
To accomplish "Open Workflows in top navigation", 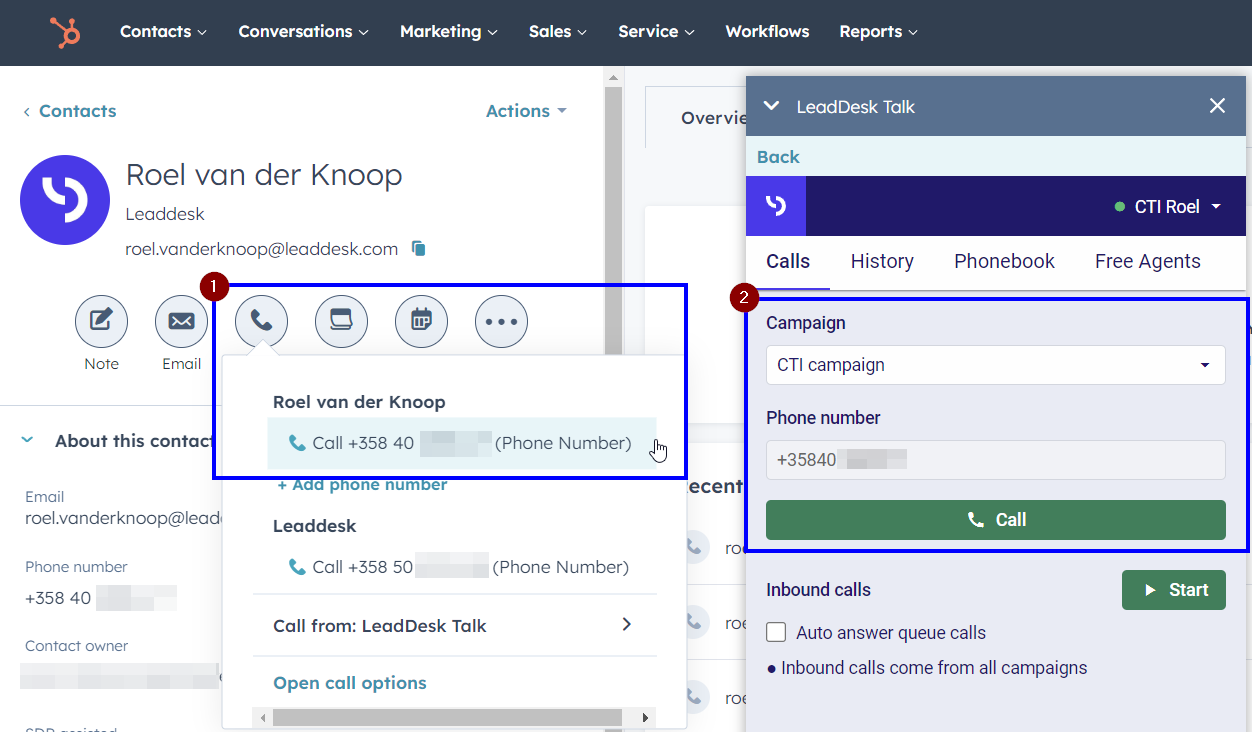I will point(767,32).
